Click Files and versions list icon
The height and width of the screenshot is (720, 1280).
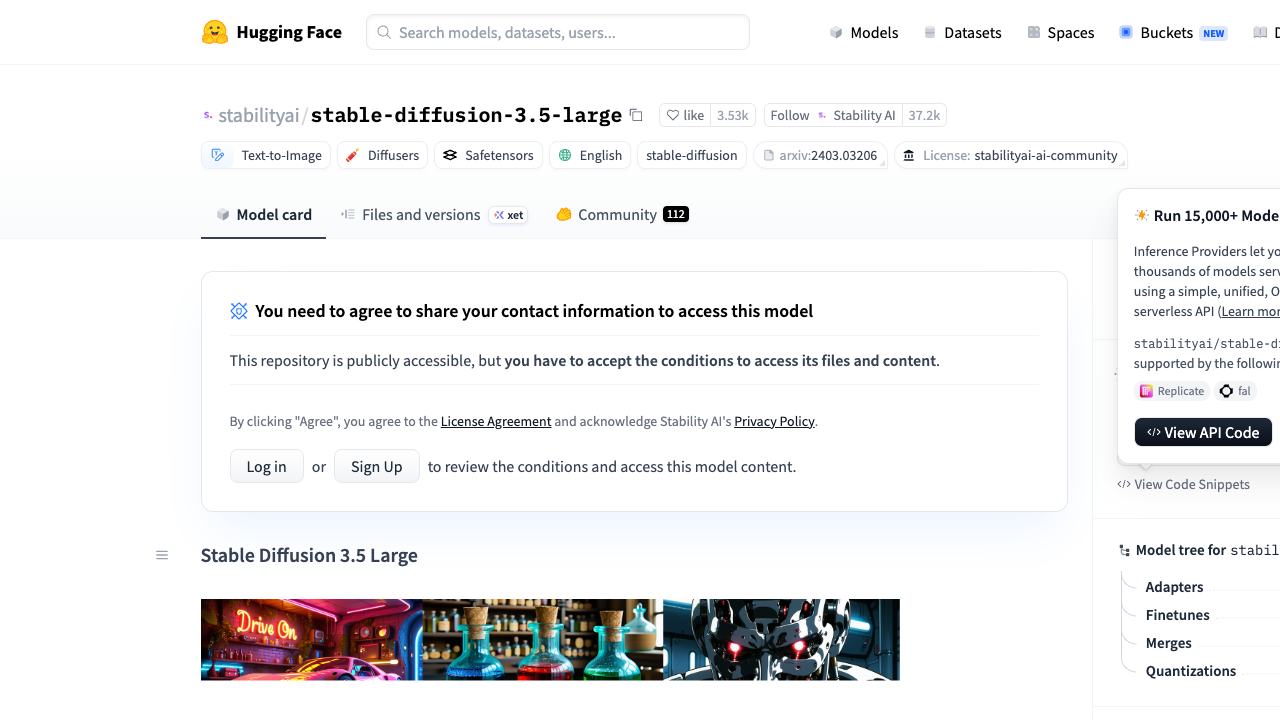348,214
